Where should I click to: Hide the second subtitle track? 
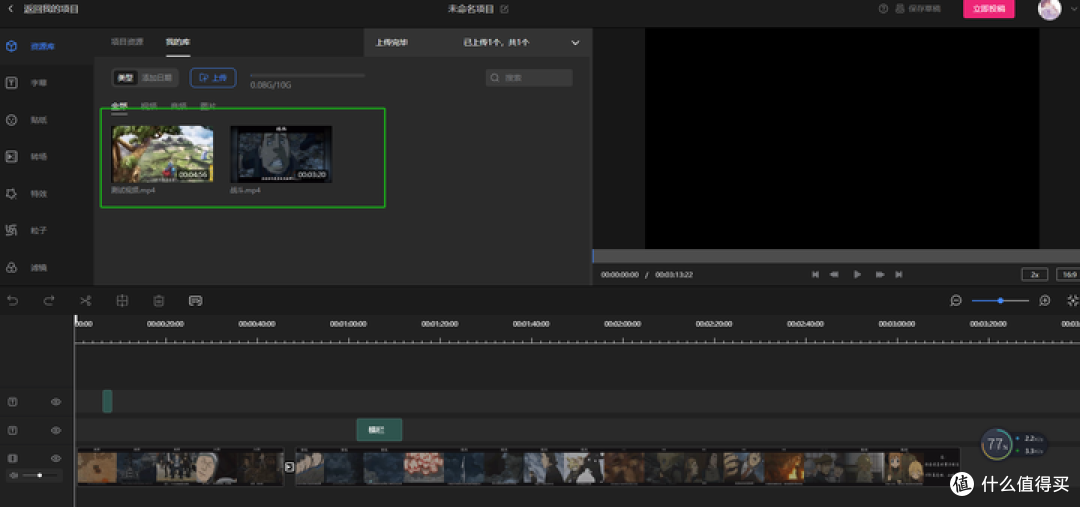pos(56,430)
